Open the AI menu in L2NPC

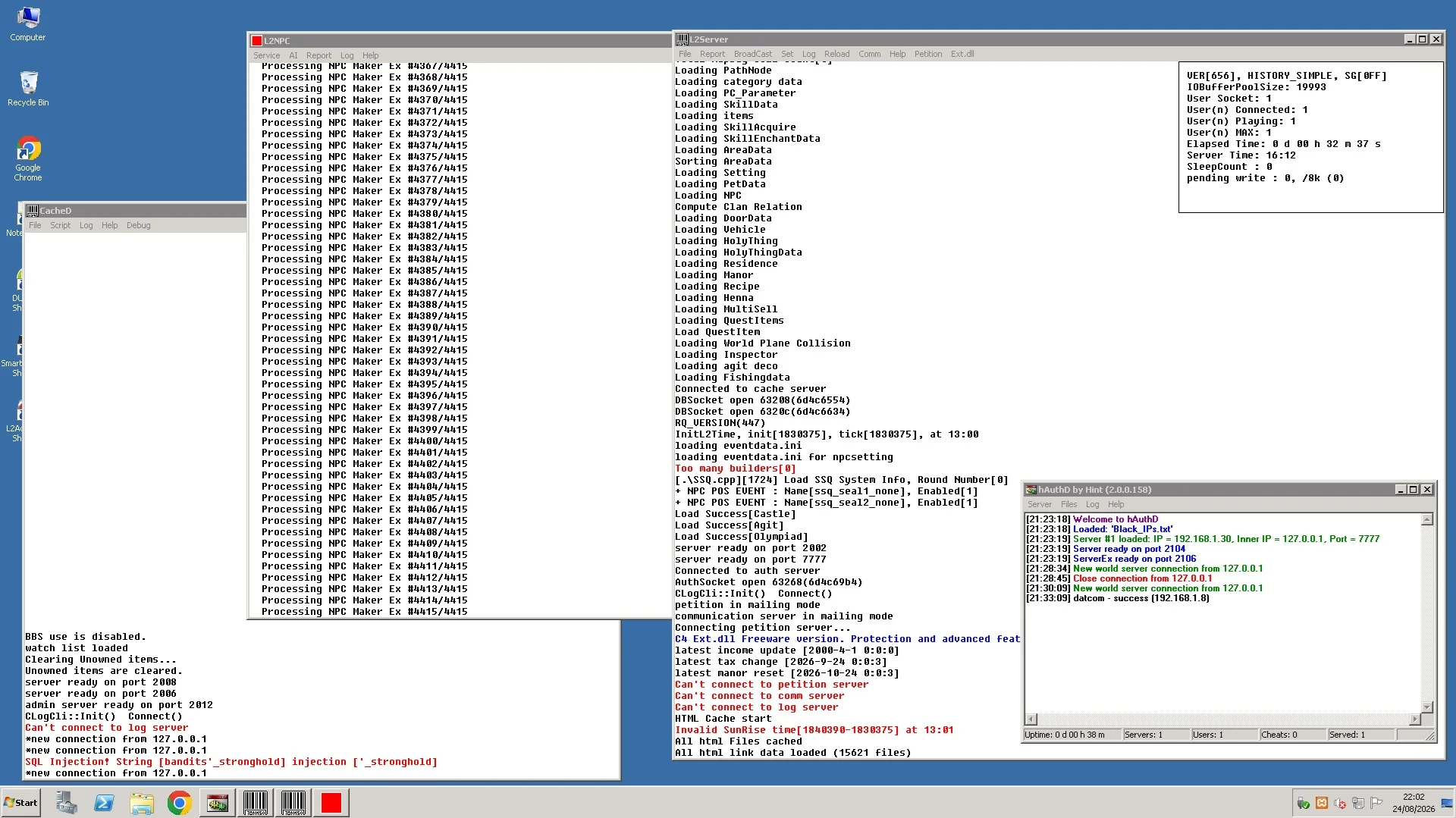[x=293, y=55]
